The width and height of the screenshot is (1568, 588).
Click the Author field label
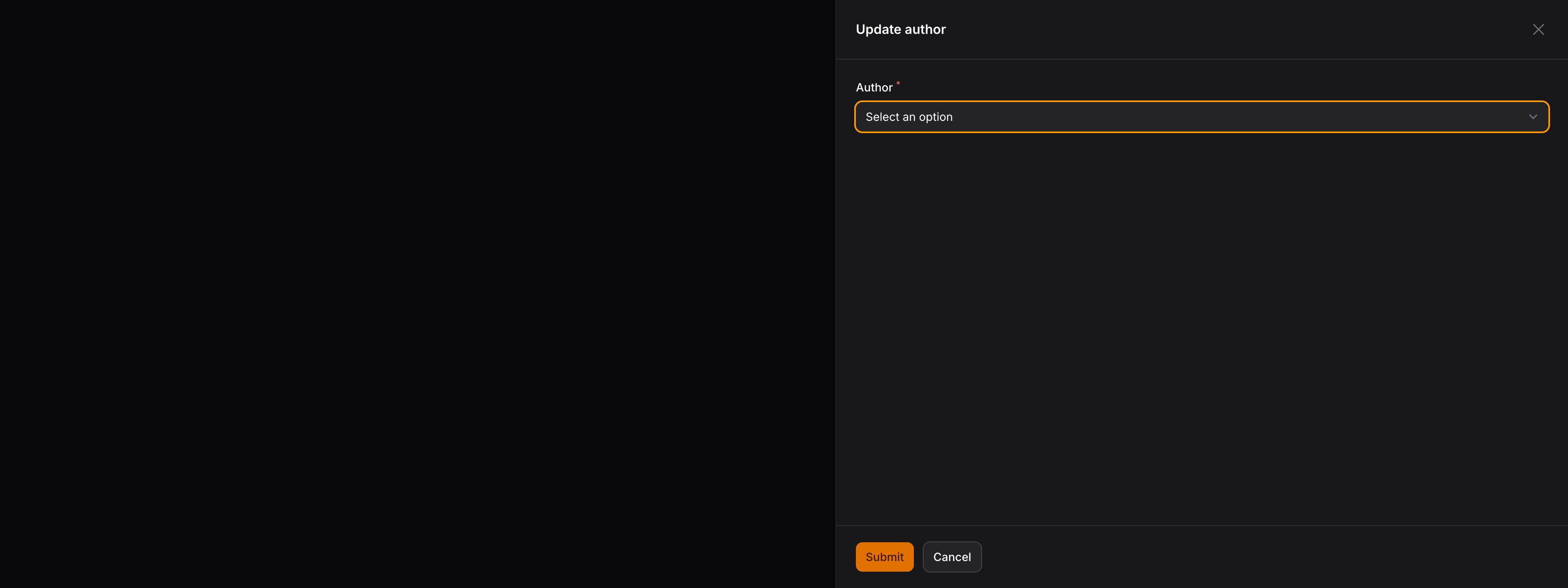(x=874, y=88)
